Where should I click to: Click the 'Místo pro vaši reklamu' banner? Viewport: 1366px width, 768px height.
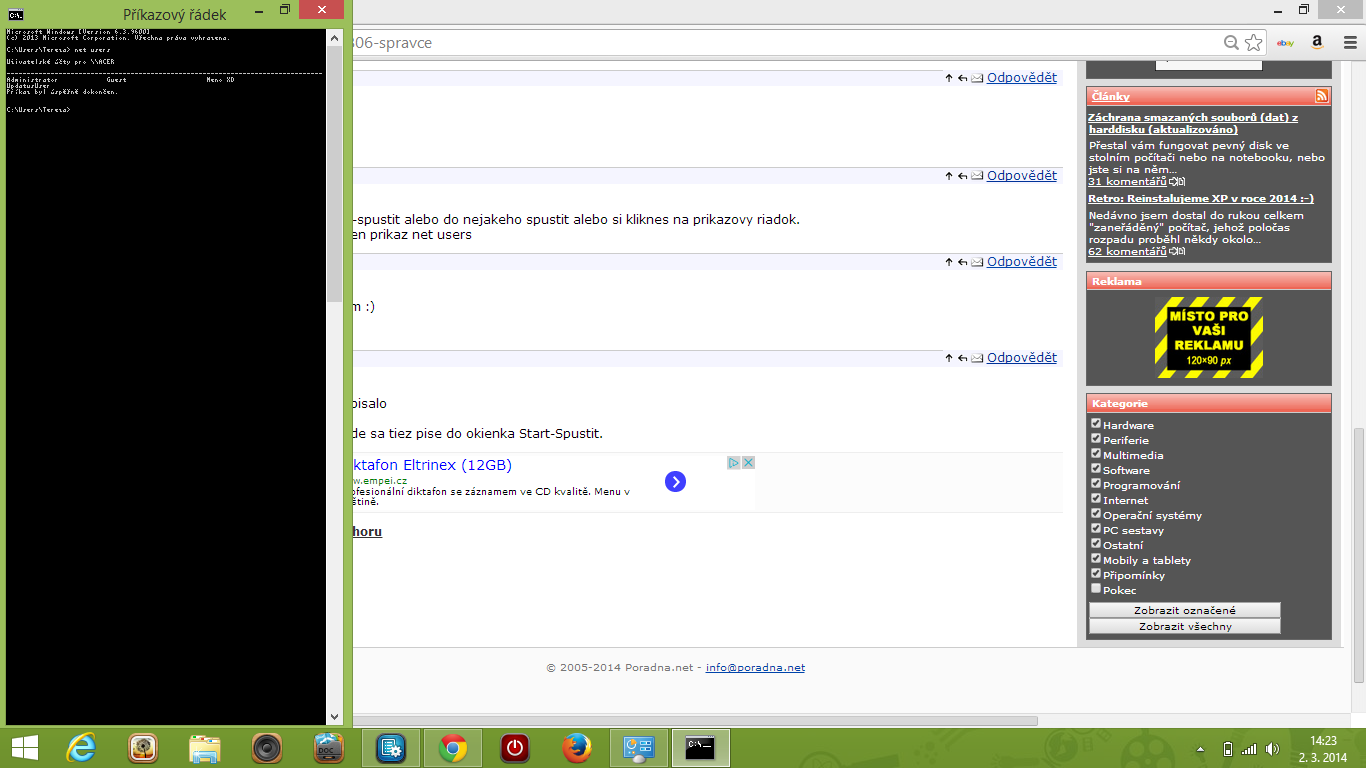[1208, 337]
